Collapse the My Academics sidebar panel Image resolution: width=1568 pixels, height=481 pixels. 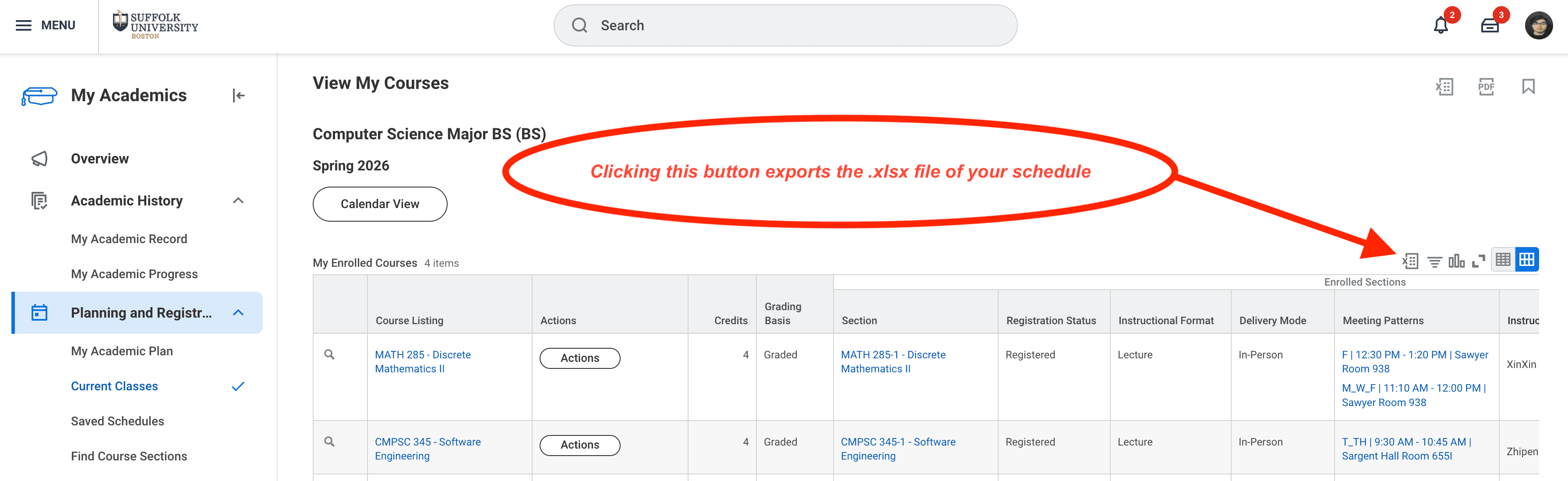pos(238,95)
